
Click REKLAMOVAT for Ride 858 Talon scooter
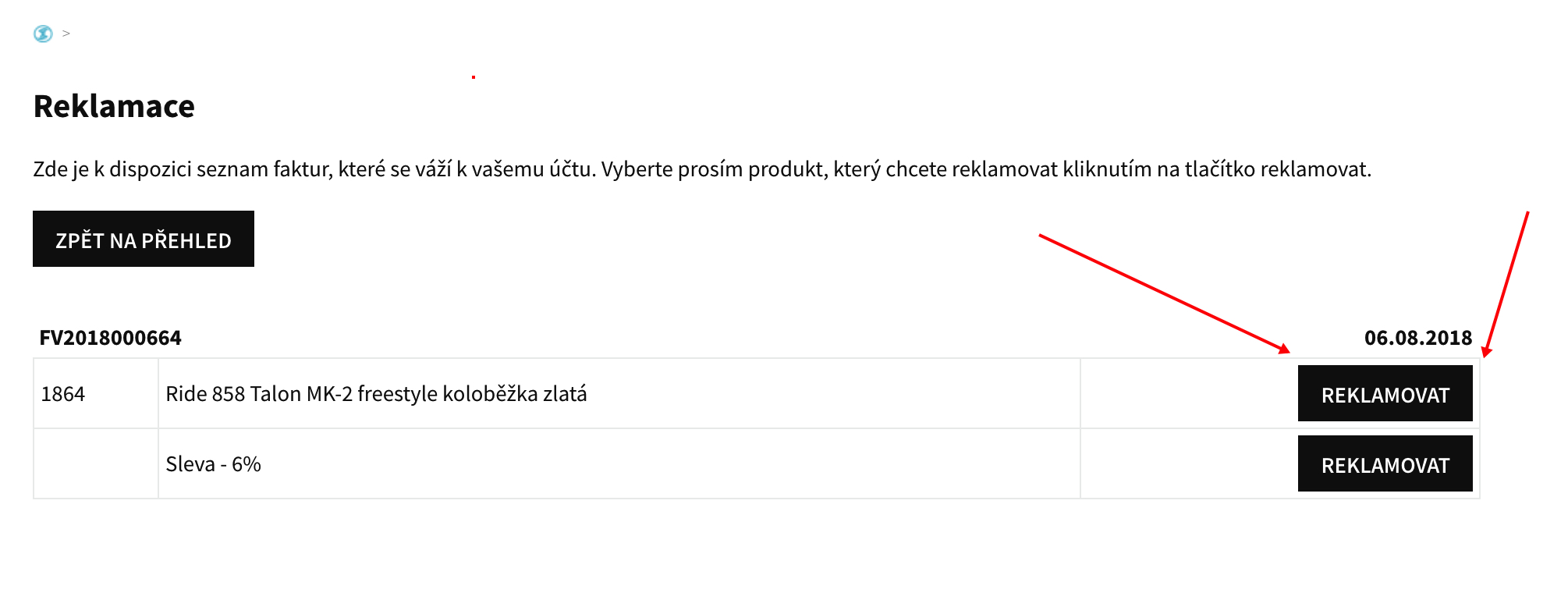(1385, 394)
